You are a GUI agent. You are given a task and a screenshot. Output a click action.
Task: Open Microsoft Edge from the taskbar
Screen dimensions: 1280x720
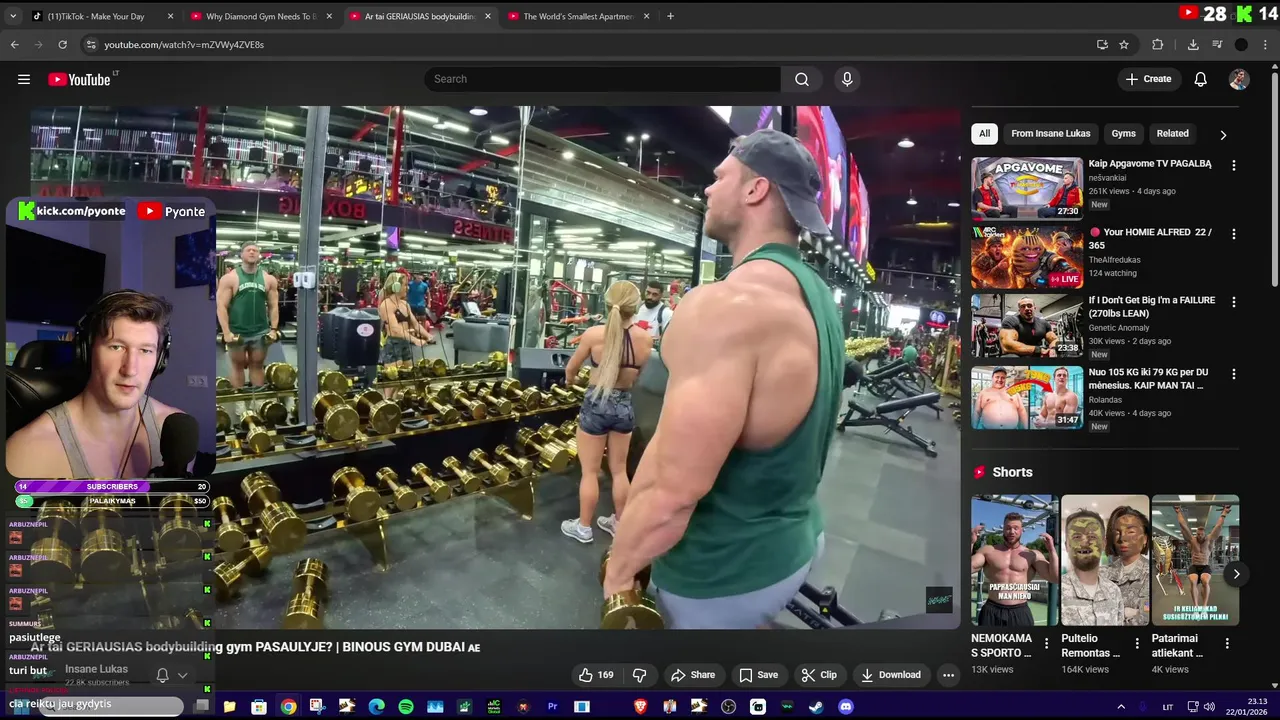pyautogui.click(x=376, y=706)
